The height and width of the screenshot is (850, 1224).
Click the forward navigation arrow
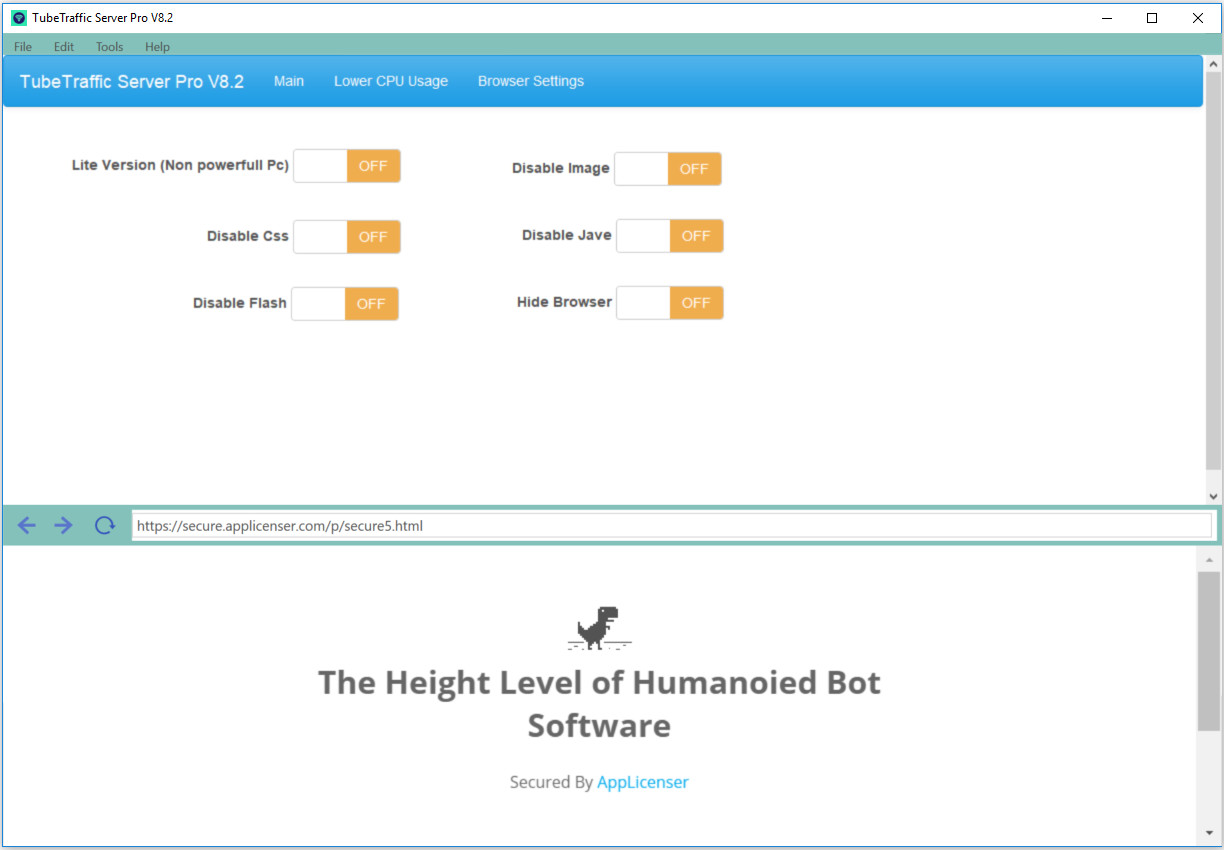[63, 525]
